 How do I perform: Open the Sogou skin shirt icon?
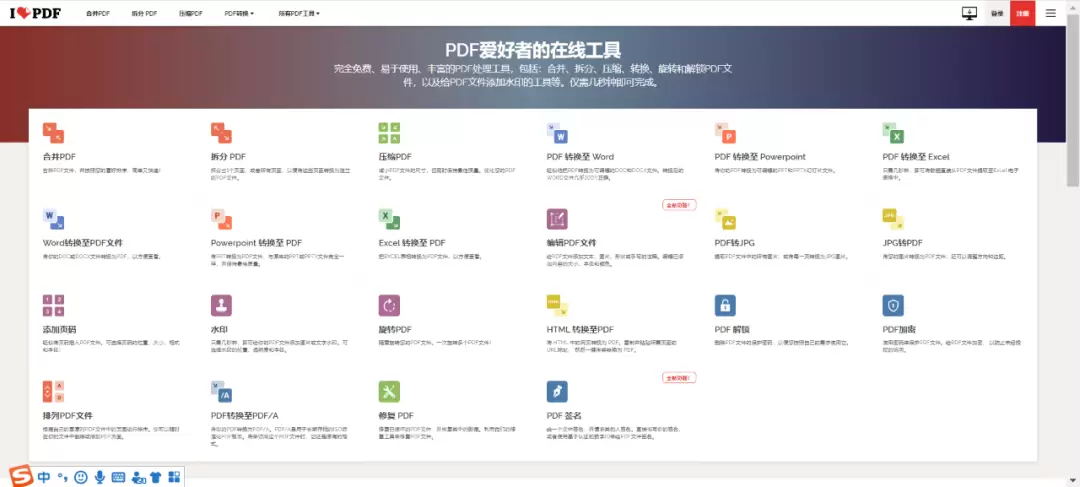coord(155,477)
